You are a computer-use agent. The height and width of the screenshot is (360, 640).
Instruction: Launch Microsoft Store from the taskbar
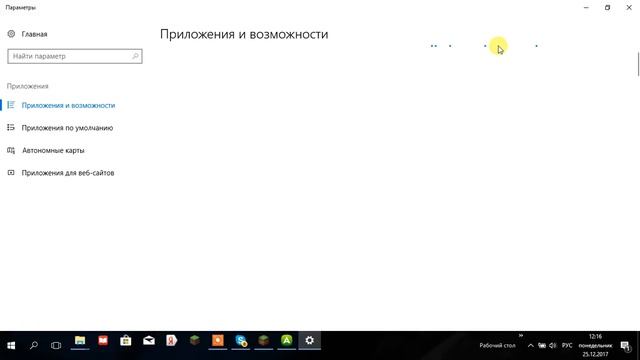(x=126, y=340)
